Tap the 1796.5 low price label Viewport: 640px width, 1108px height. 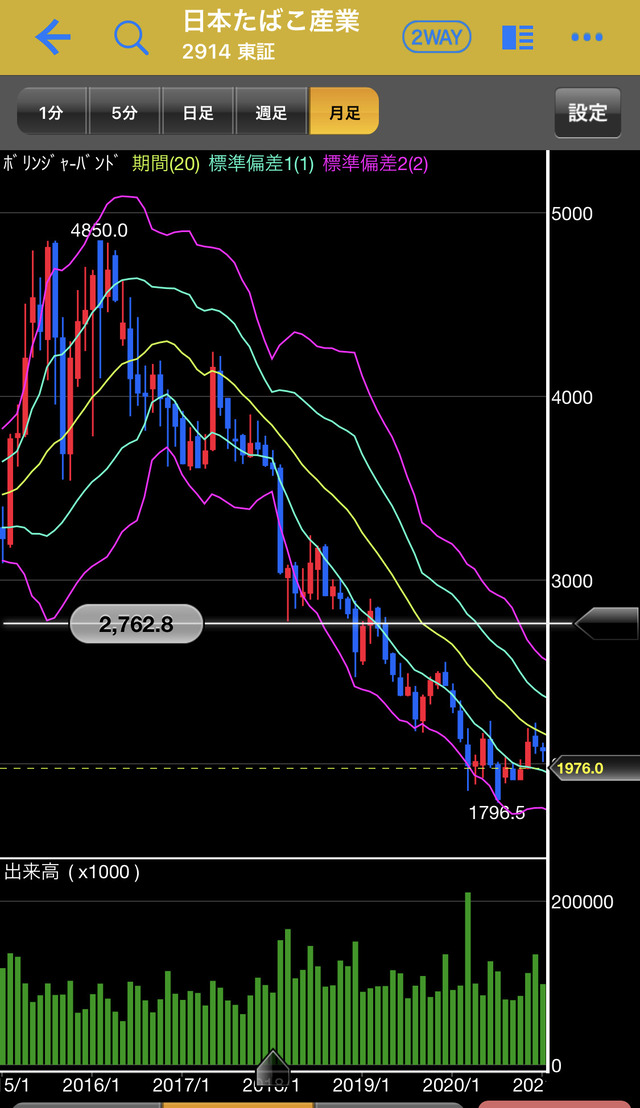[497, 813]
